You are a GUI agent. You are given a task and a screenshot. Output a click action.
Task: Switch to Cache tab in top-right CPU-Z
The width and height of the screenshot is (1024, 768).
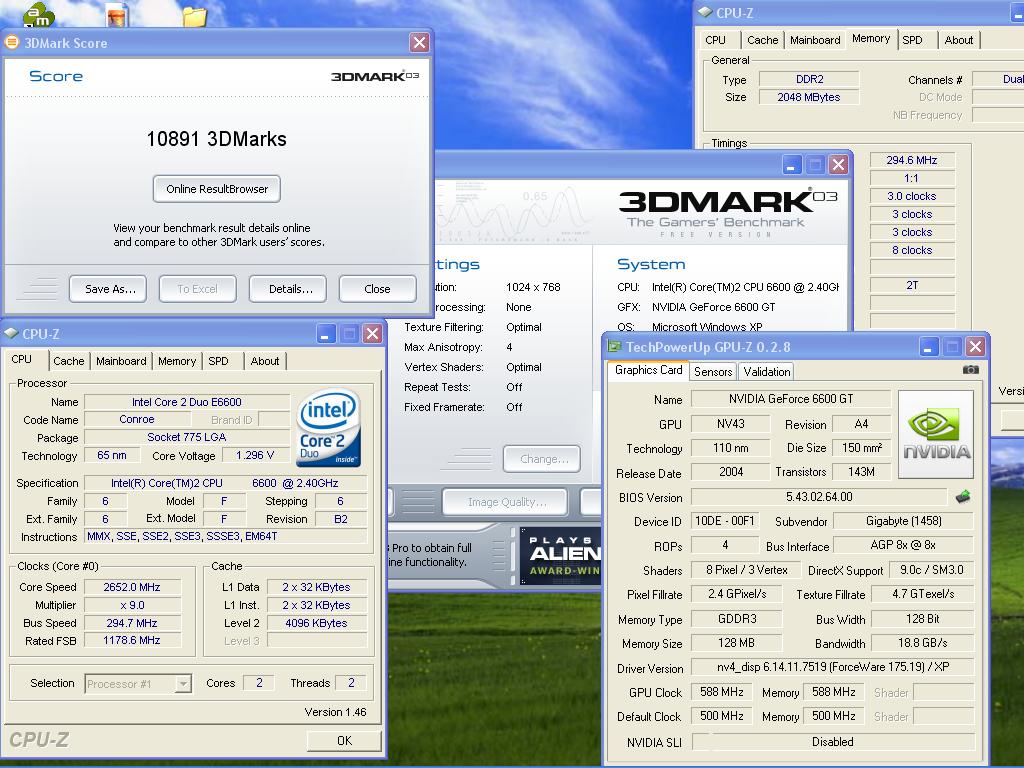tap(762, 40)
